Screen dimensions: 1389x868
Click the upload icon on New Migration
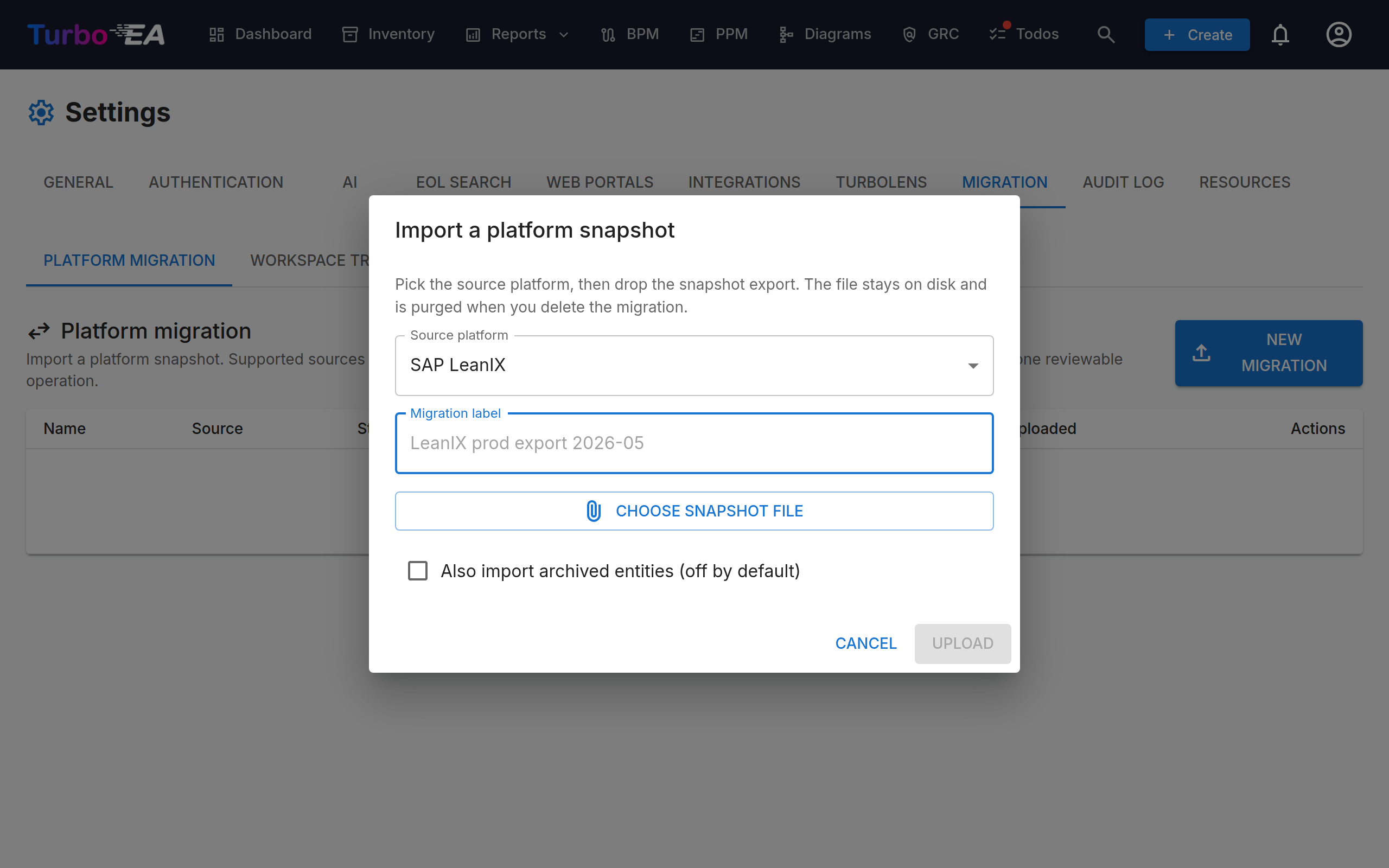coord(1201,353)
